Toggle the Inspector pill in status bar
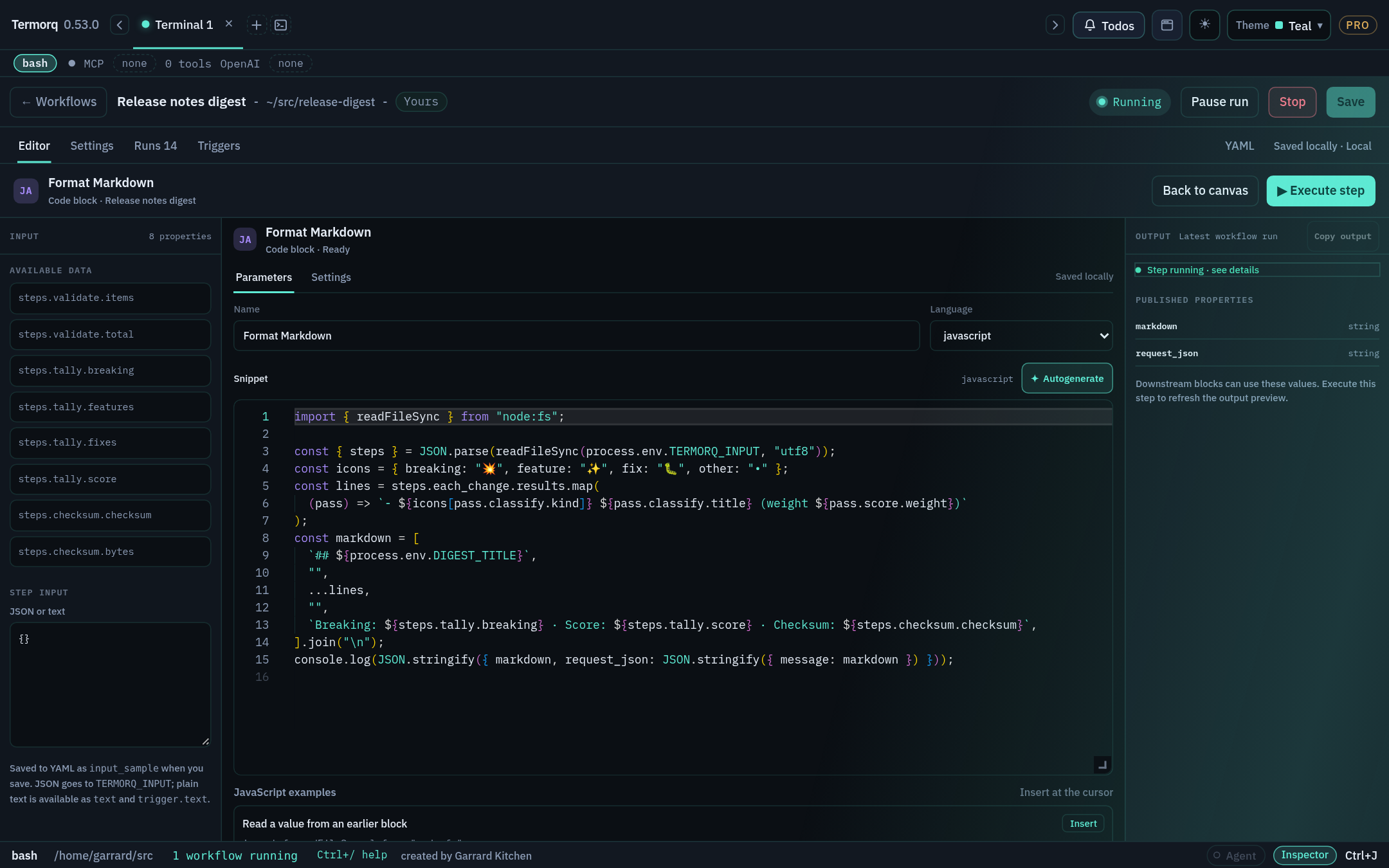Screen dimensions: 1389x868 coord(1304,855)
